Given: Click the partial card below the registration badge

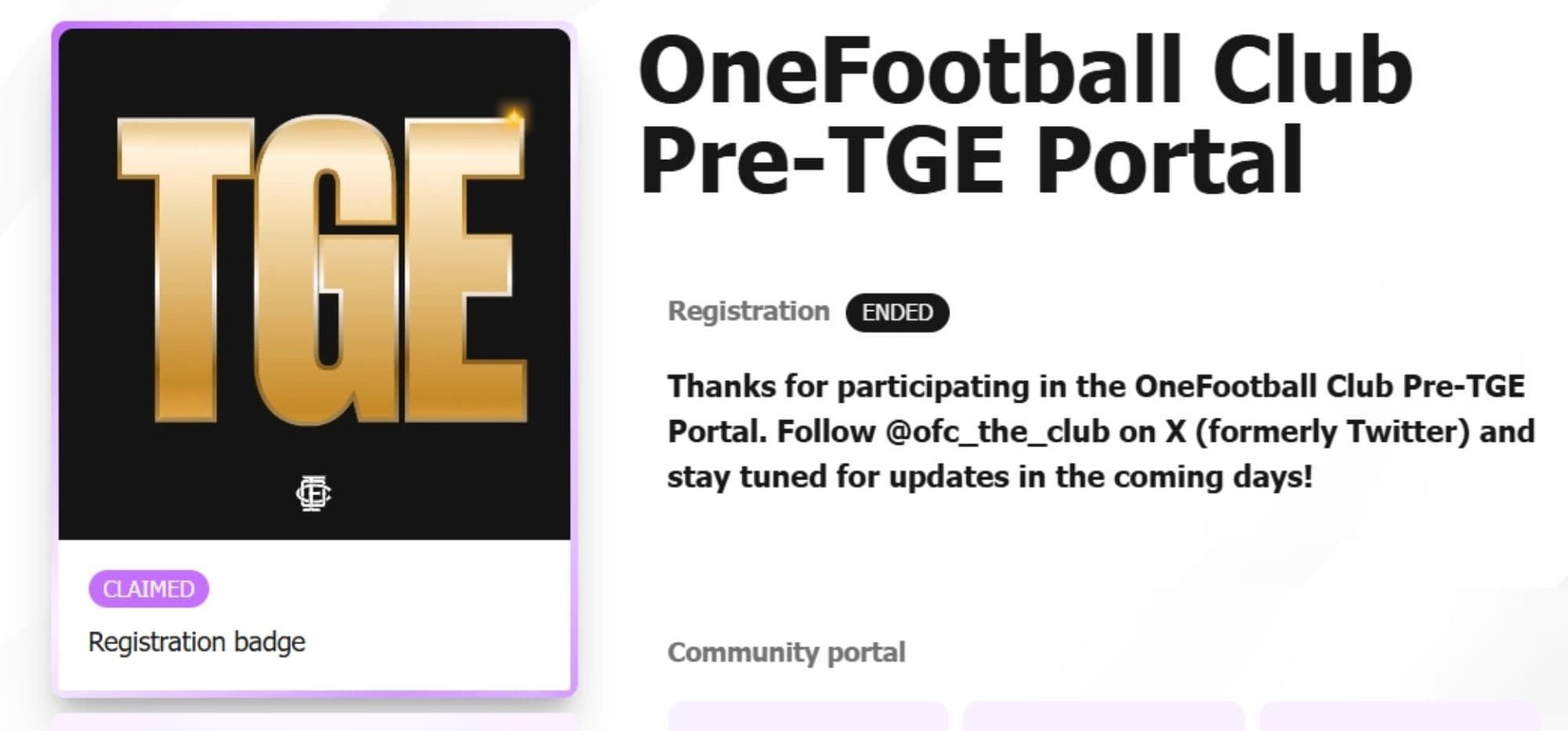Looking at the screenshot, I should [314, 722].
